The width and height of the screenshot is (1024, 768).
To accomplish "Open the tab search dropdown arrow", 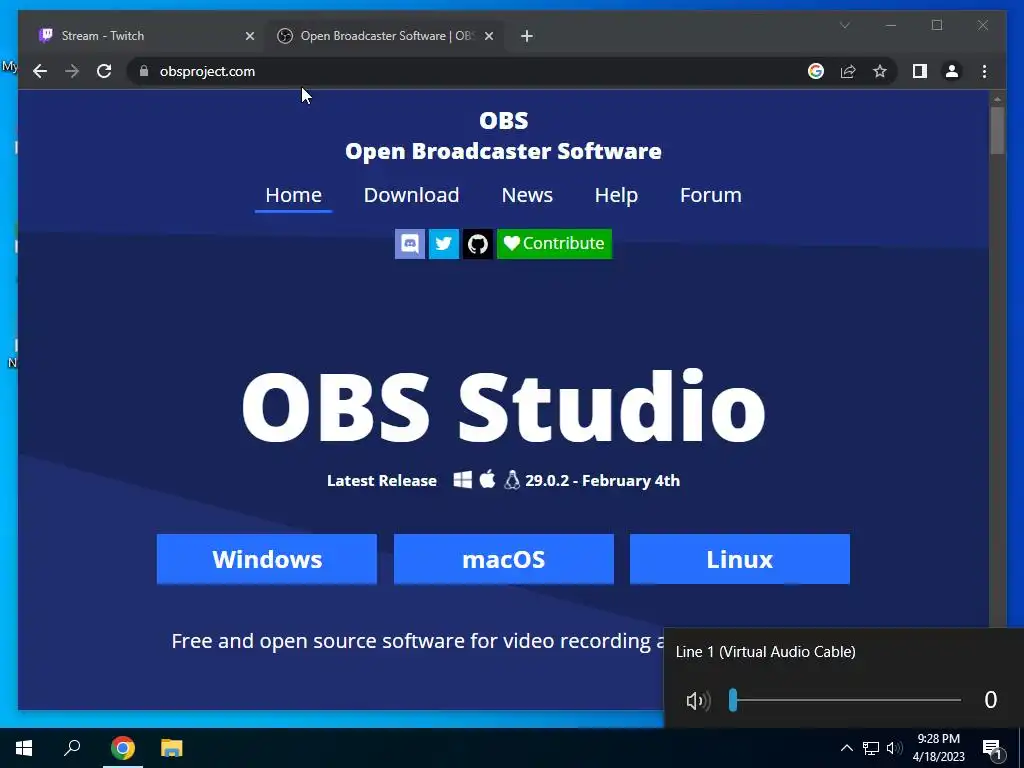I will 844,25.
